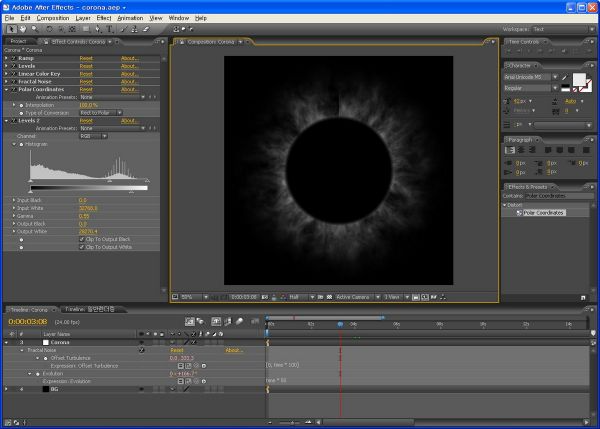The width and height of the screenshot is (600, 429).
Task: Select the Selection arrow tool
Action: (x=11, y=29)
